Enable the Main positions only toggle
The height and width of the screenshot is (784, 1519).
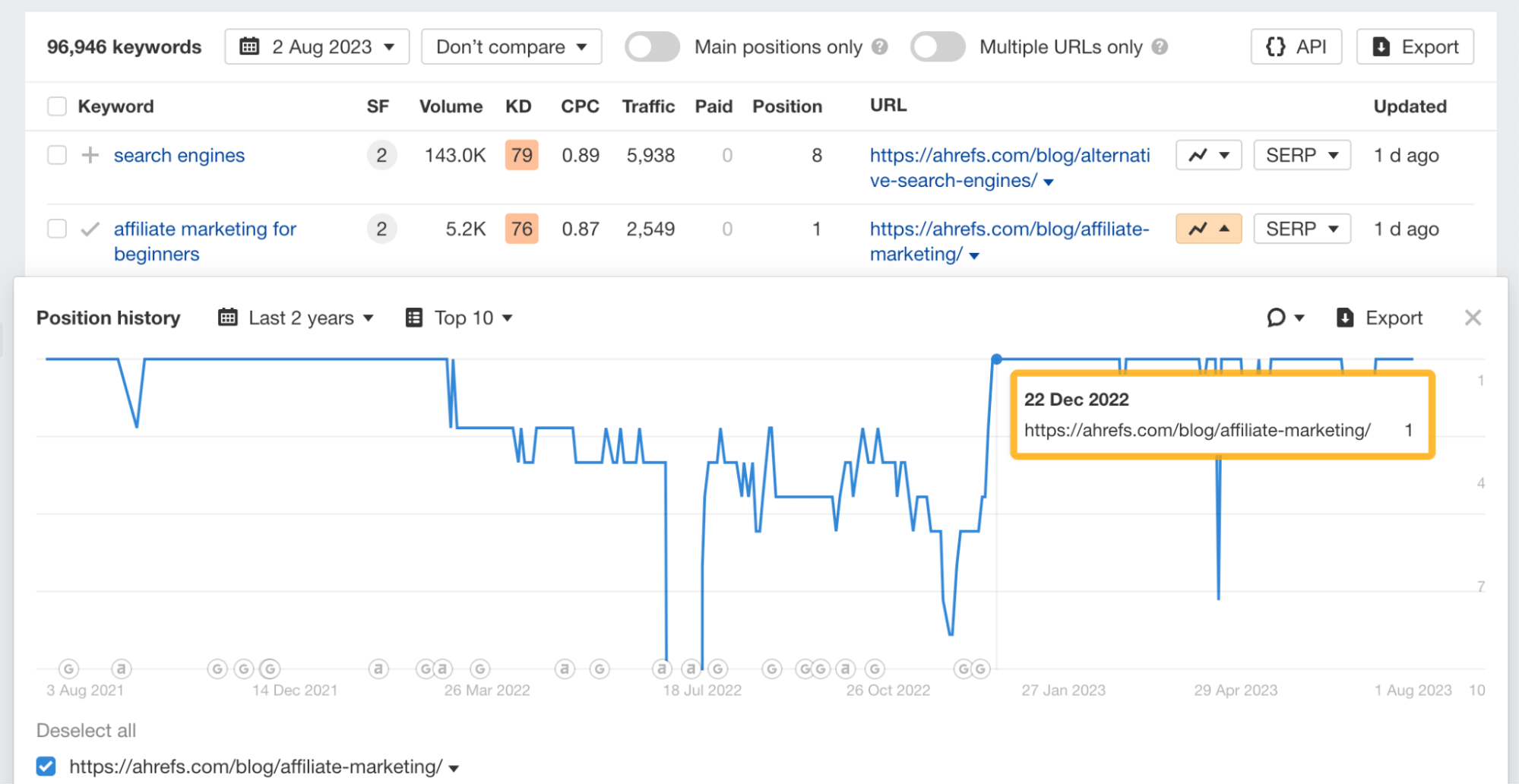click(652, 46)
